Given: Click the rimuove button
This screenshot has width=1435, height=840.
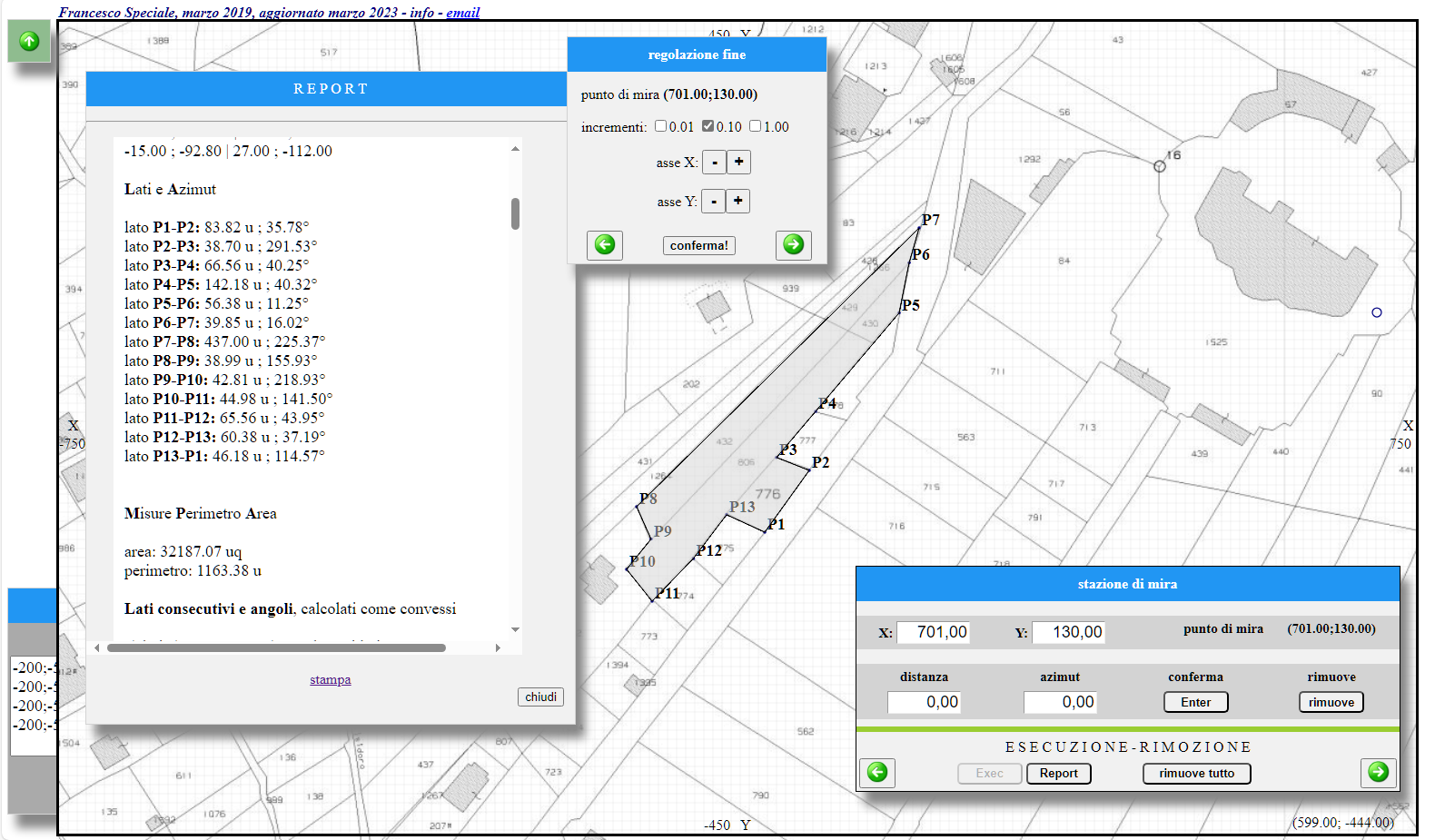Looking at the screenshot, I should click(x=1331, y=702).
